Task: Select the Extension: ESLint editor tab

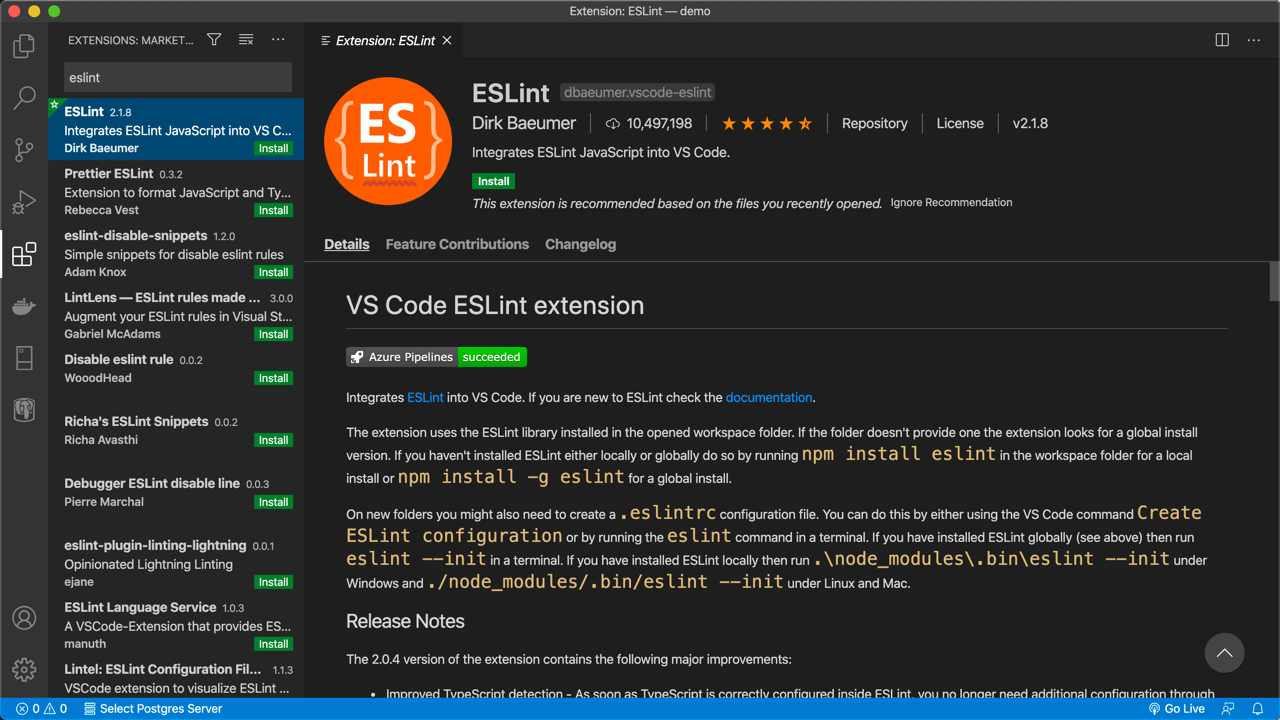Action: [385, 40]
